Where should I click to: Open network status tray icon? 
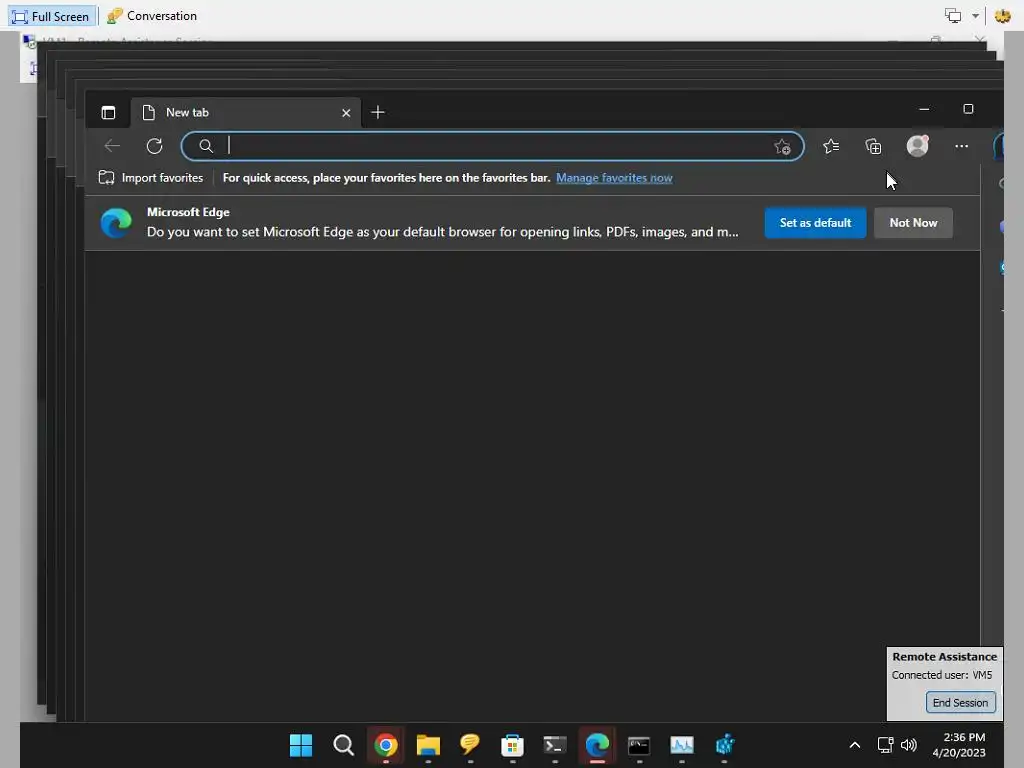[885, 745]
